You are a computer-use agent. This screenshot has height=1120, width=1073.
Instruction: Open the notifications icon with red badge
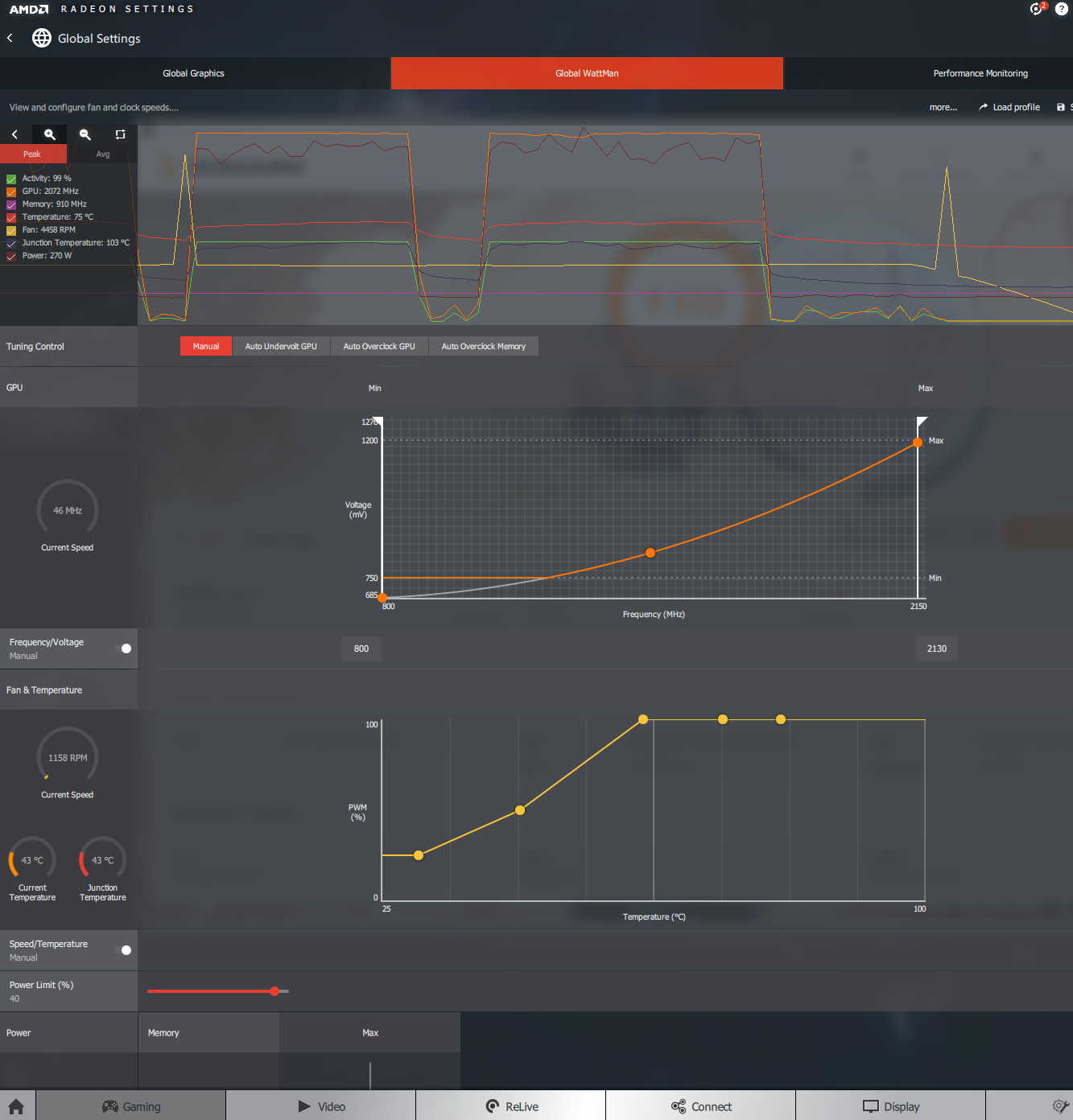[x=1037, y=8]
